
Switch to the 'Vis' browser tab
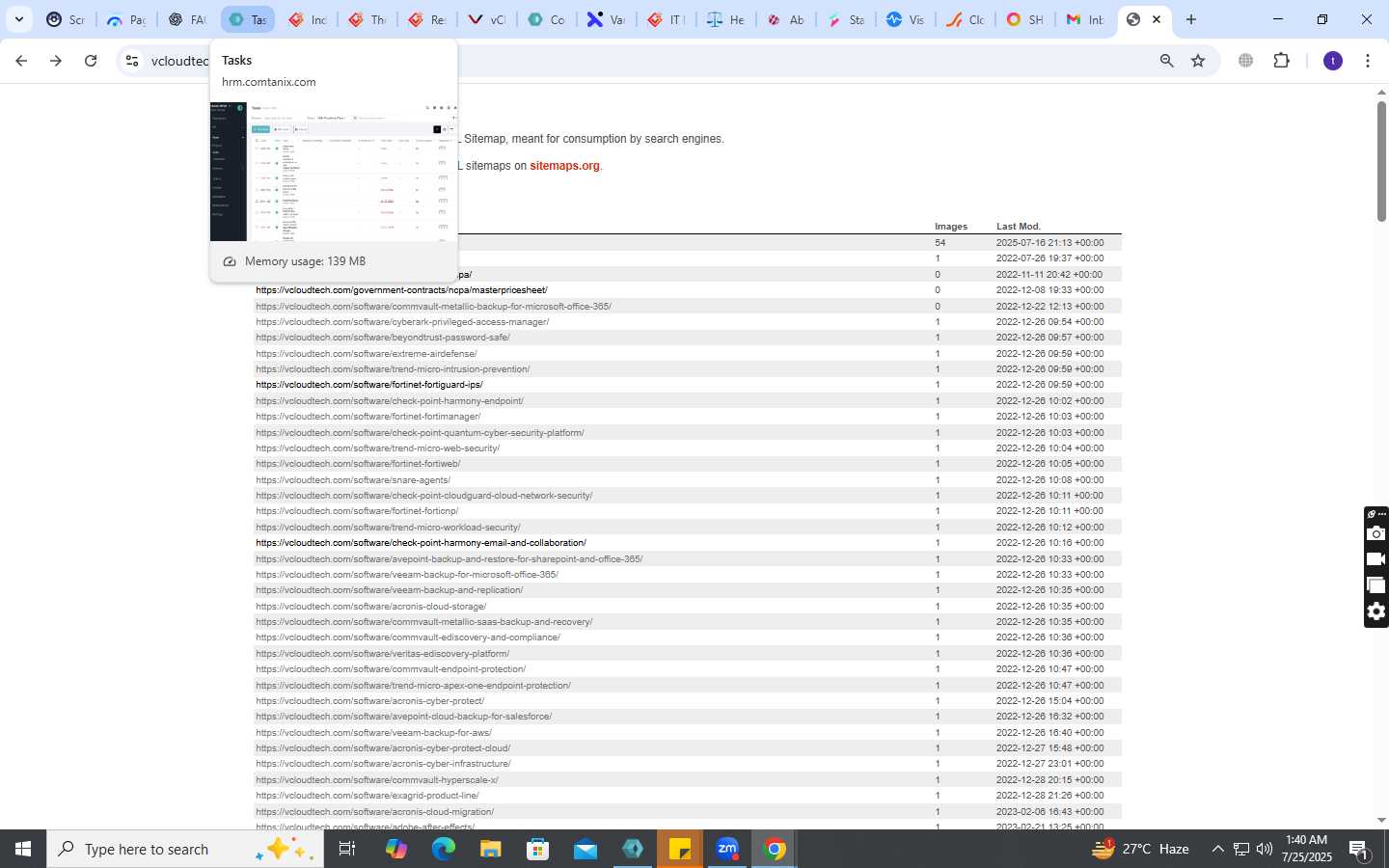[905, 19]
